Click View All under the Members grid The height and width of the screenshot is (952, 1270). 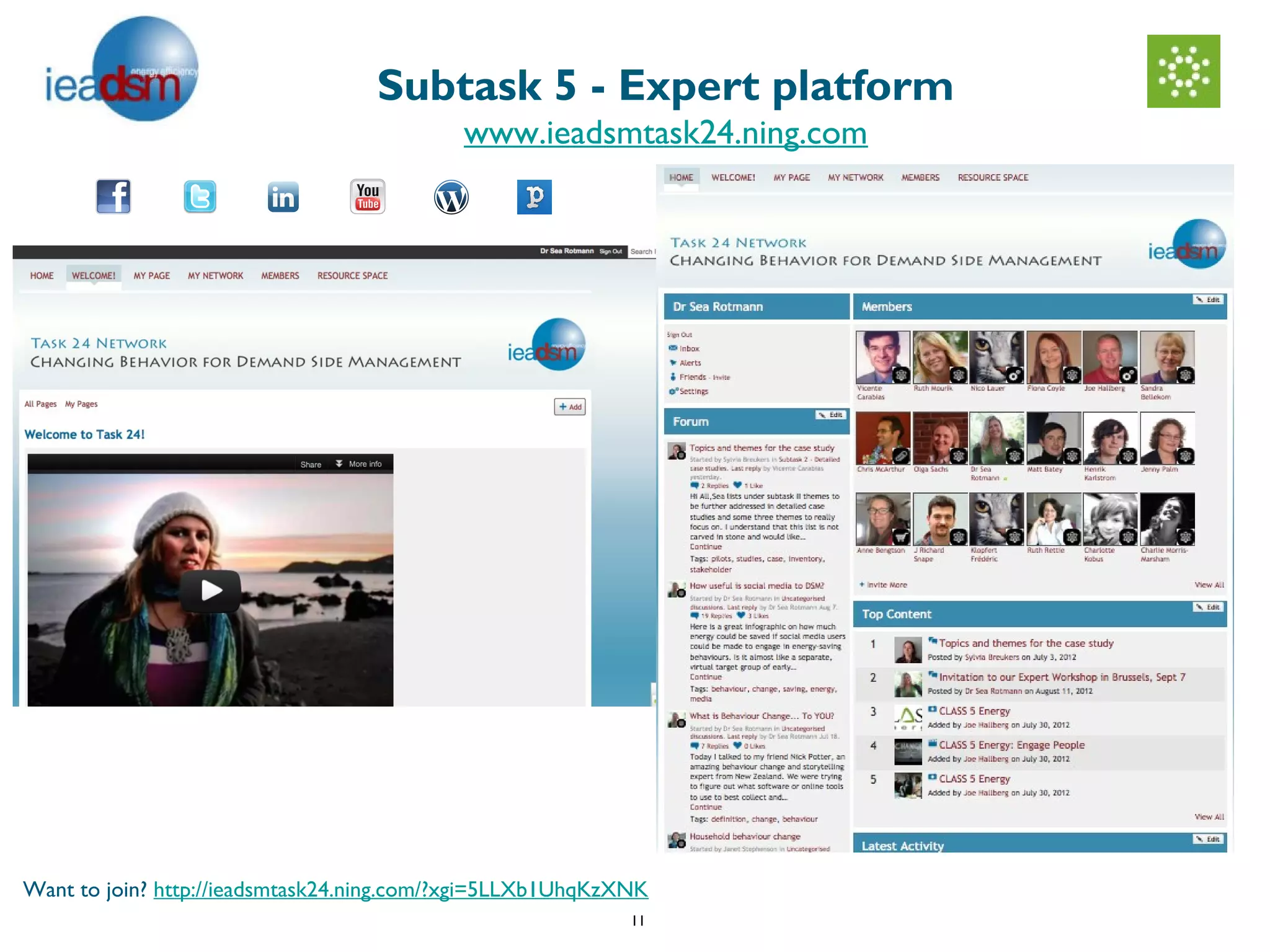[x=1209, y=585]
